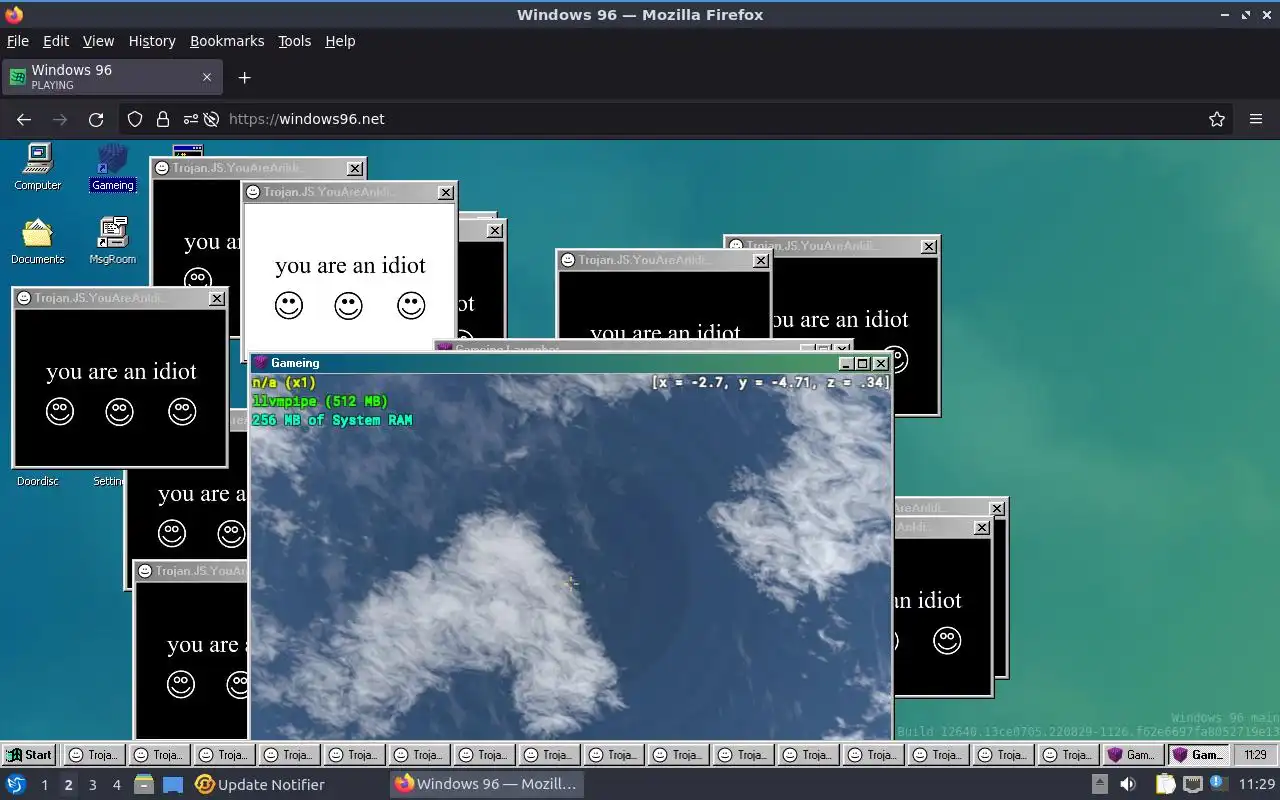Click the x y z coordinates readout in Gameing
The height and width of the screenshot is (800, 1280).
770,382
